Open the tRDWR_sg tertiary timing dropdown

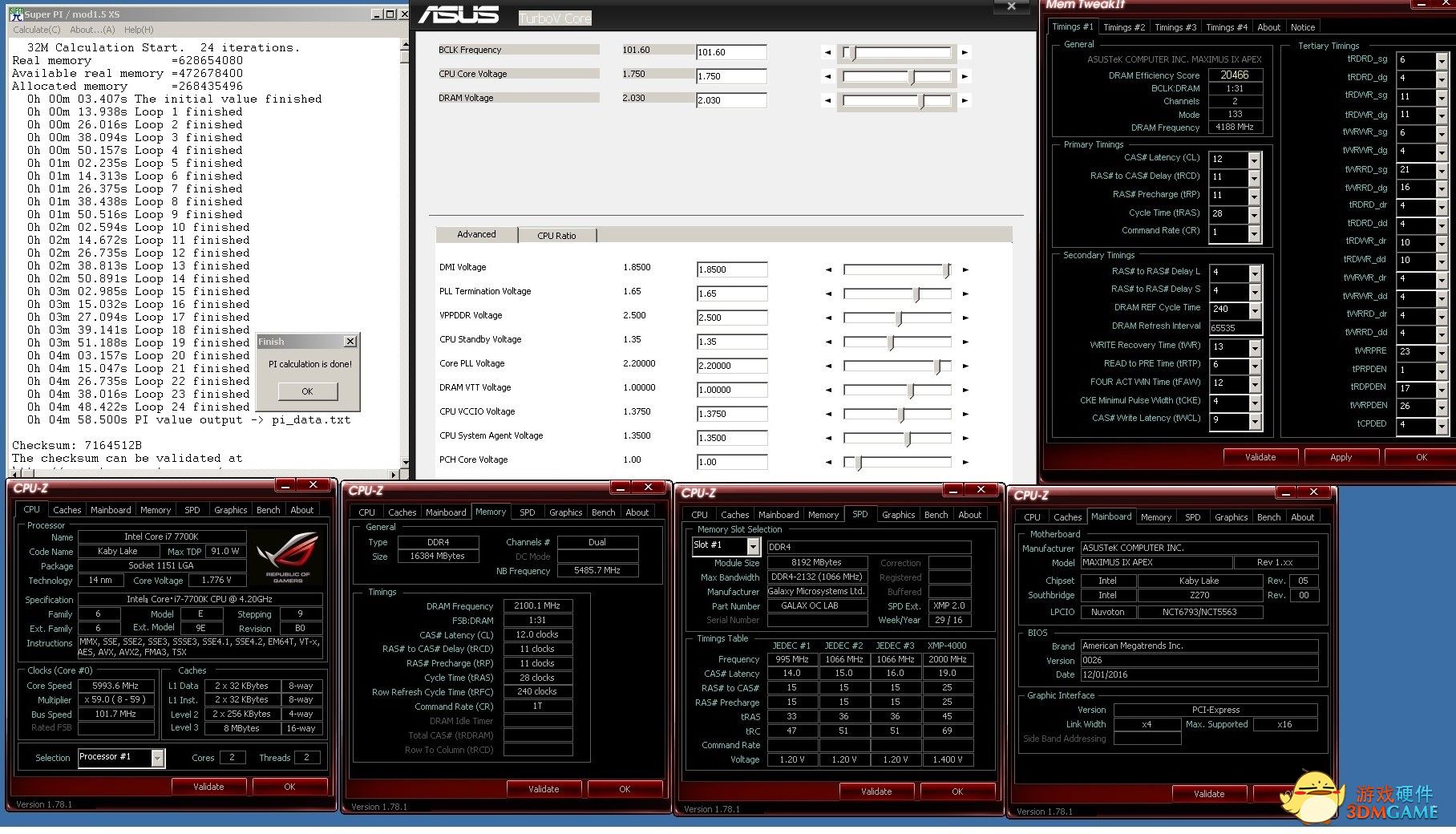pos(1442,96)
